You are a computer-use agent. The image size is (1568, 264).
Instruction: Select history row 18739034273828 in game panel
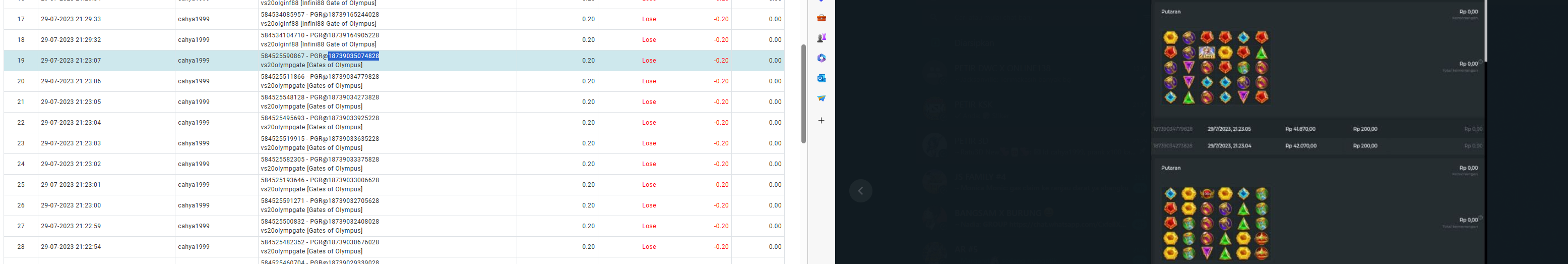(1318, 146)
